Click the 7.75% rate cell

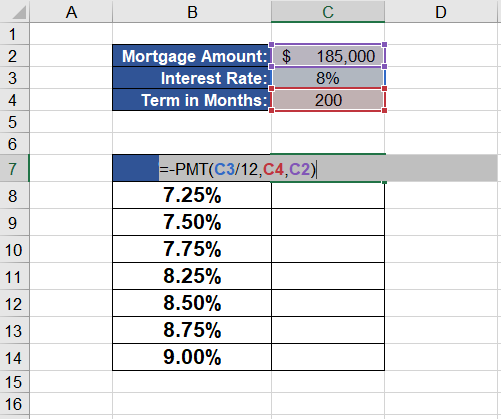tap(192, 249)
